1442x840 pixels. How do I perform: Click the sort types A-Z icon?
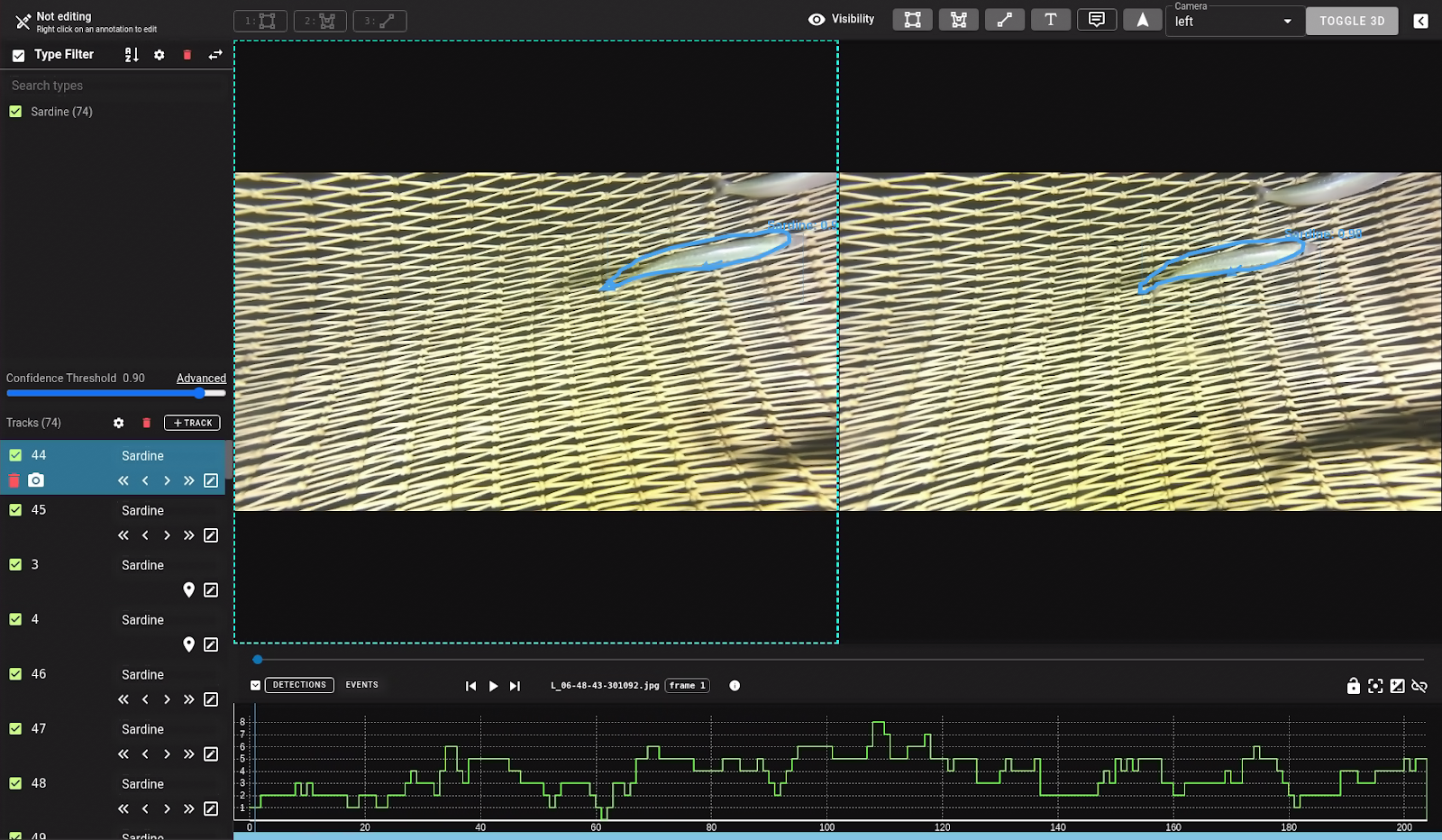(132, 55)
